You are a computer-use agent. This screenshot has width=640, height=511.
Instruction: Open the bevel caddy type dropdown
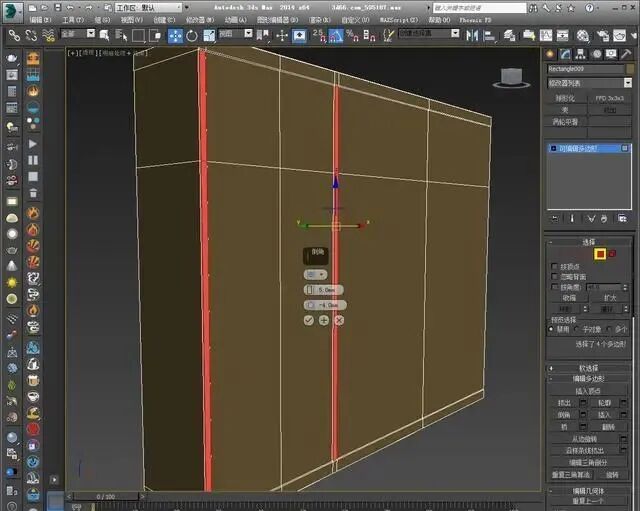pyautogui.click(x=315, y=275)
